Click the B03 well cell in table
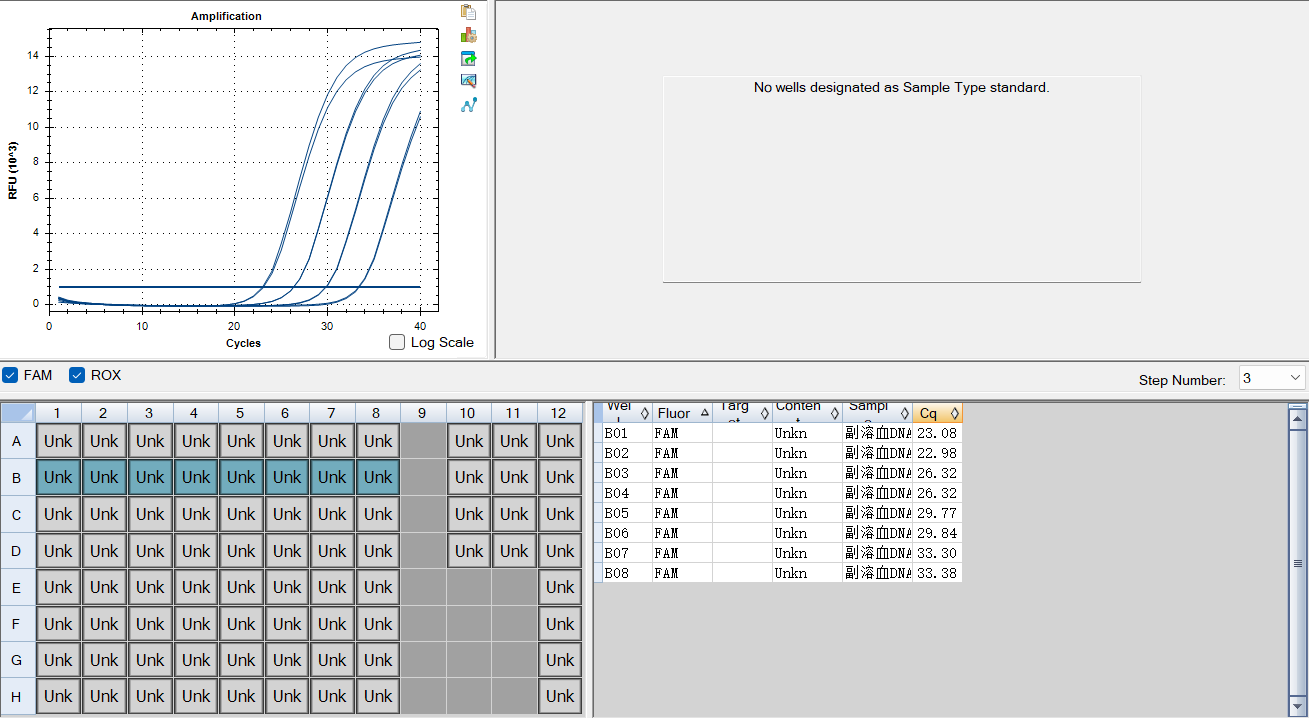The width and height of the screenshot is (1309, 718). (x=627, y=473)
